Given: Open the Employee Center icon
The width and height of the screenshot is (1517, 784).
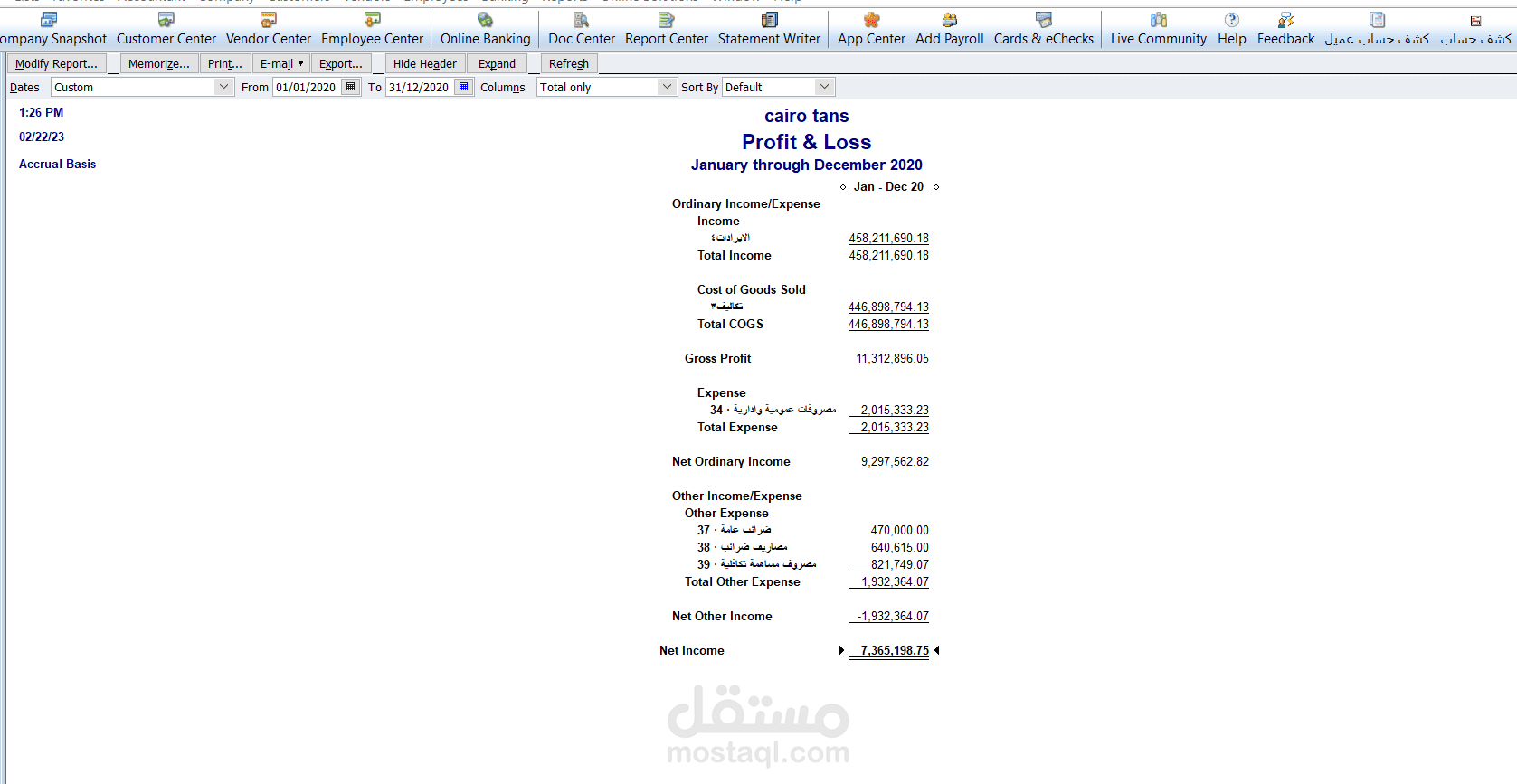Looking at the screenshot, I should (x=372, y=20).
